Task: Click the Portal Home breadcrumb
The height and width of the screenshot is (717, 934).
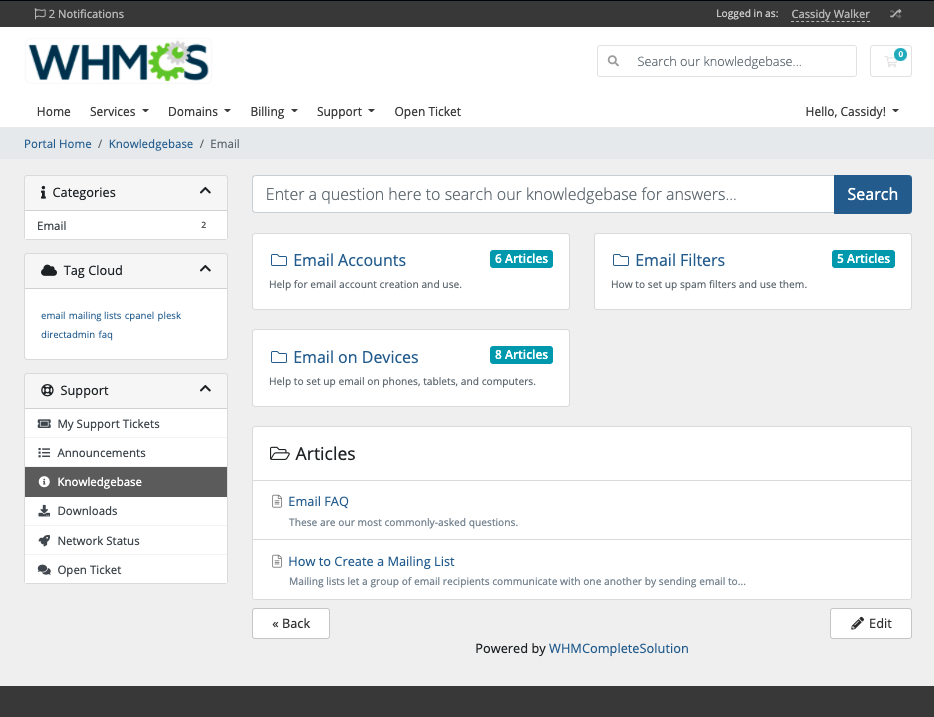Action: (x=58, y=144)
